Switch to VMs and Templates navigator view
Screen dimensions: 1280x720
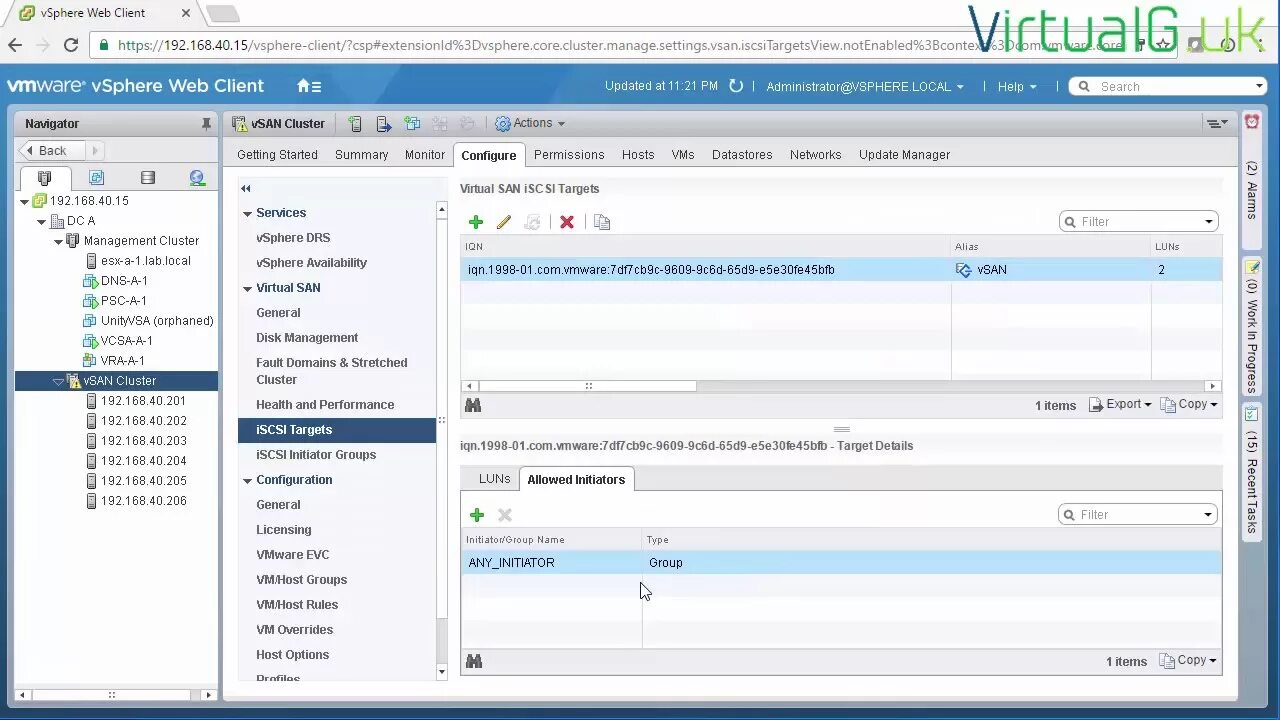[x=96, y=178]
